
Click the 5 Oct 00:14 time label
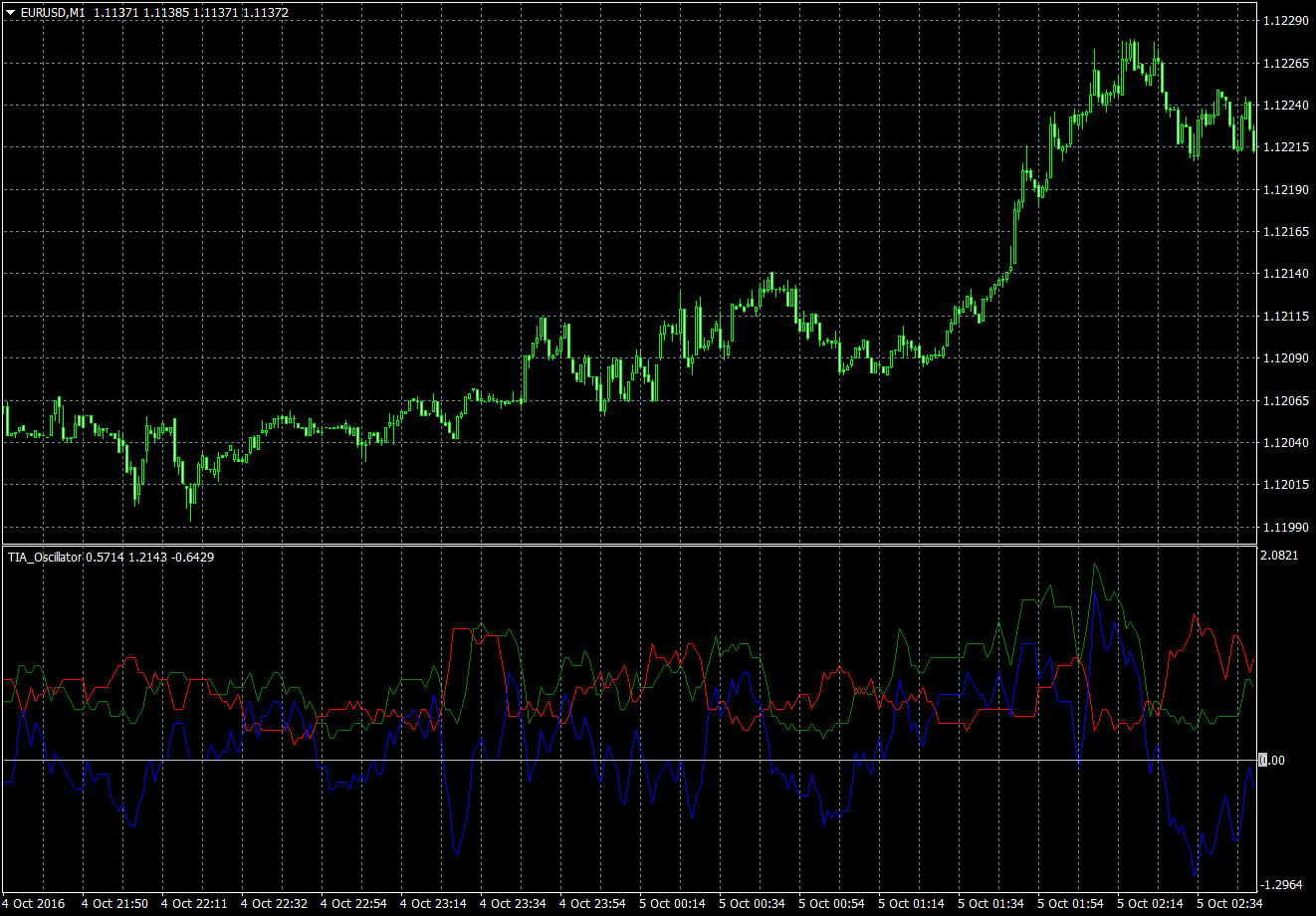[673, 904]
